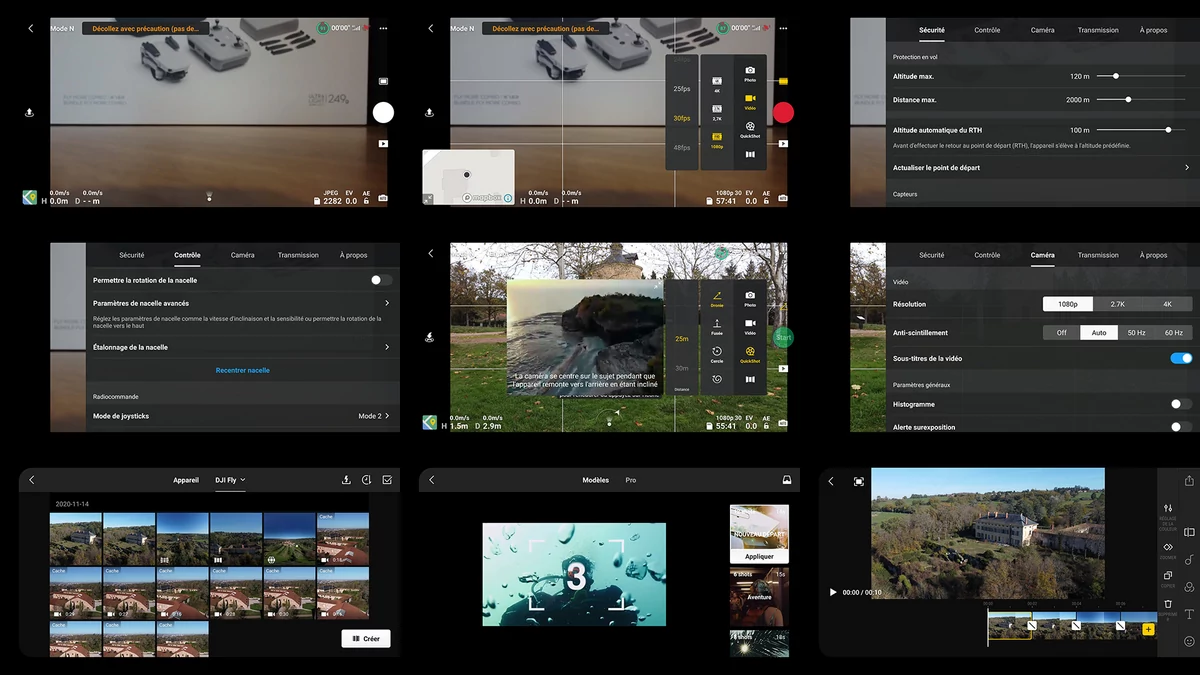Switch to the Pro tab beside Modèles

point(631,480)
